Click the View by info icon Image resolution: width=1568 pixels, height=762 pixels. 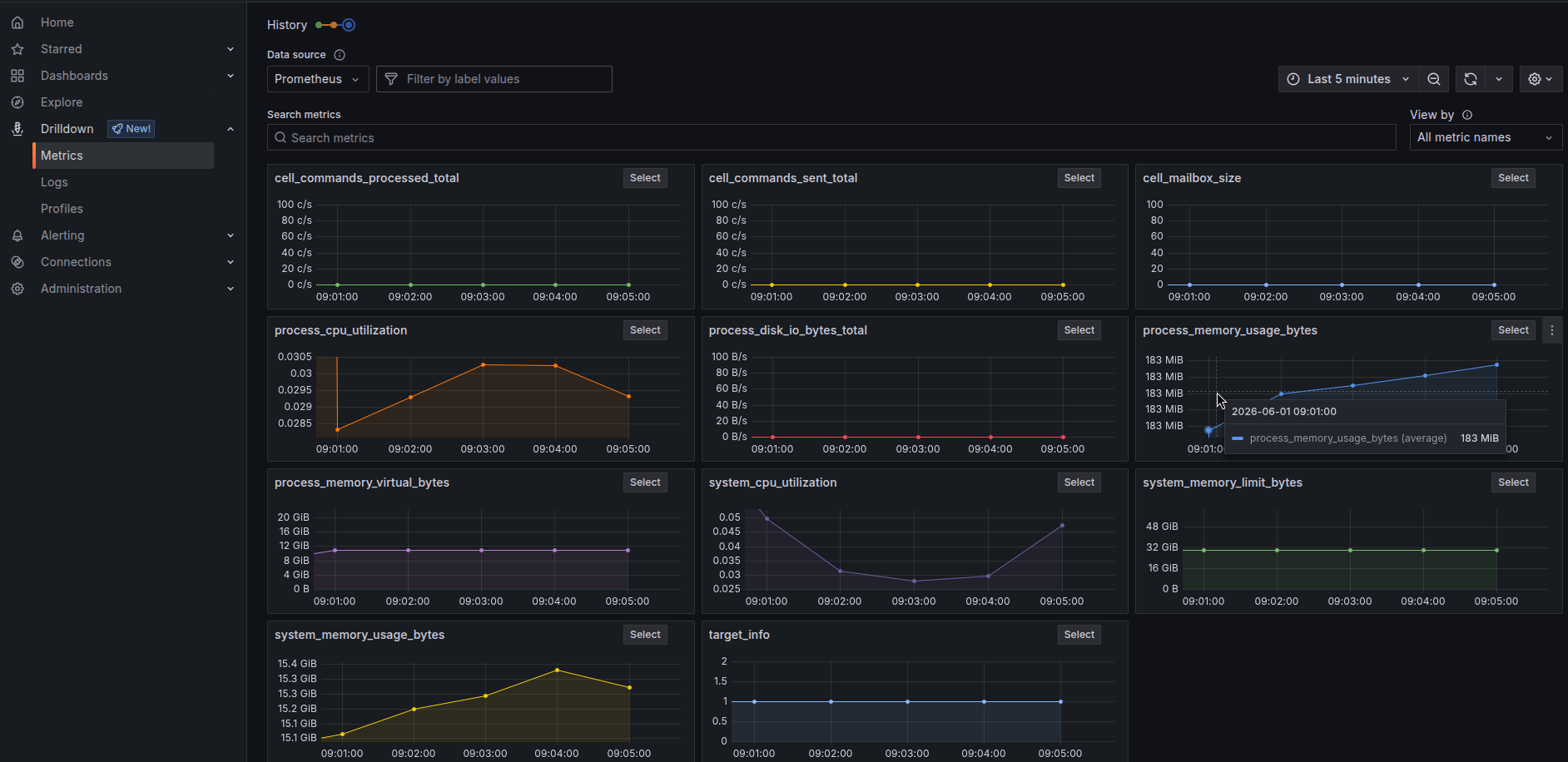[1467, 115]
